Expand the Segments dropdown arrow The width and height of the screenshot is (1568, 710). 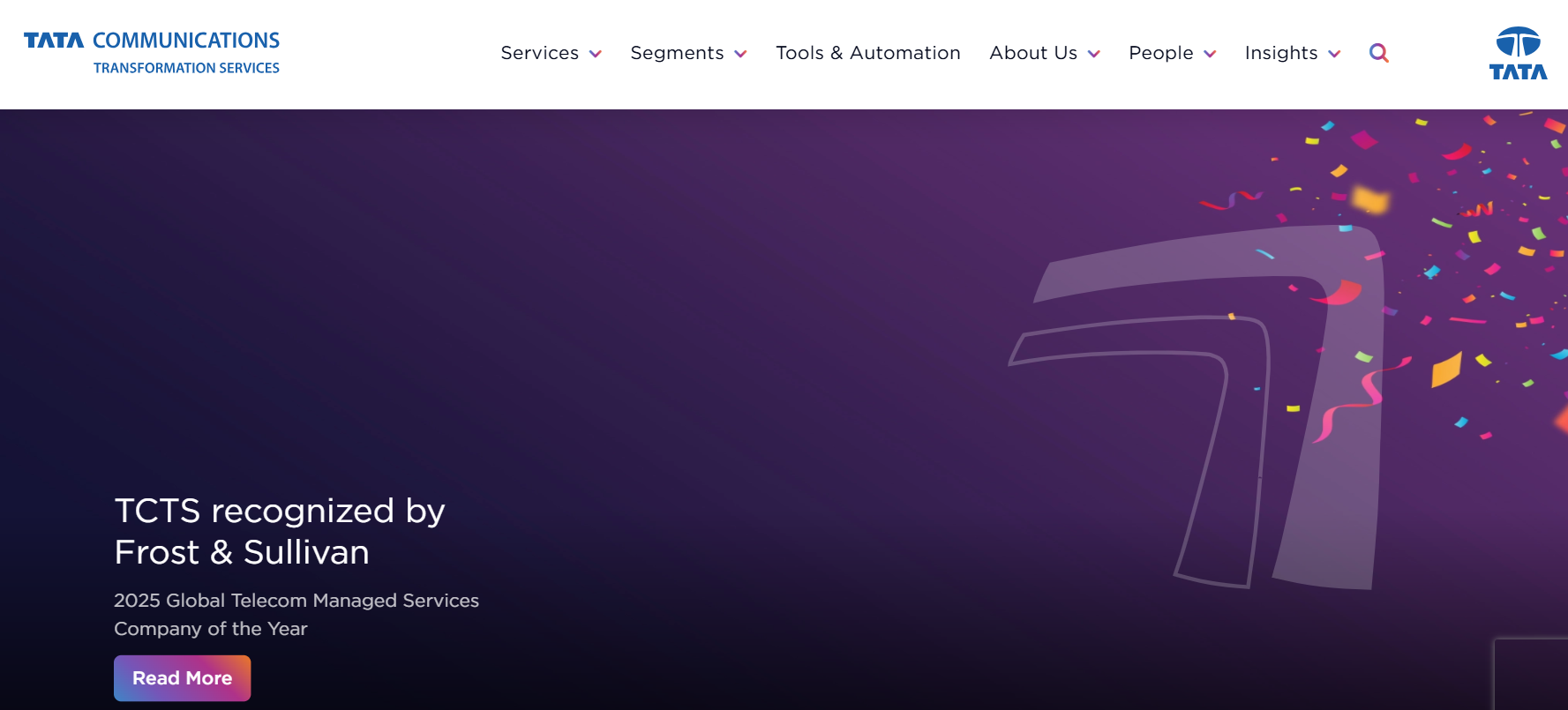tap(740, 55)
